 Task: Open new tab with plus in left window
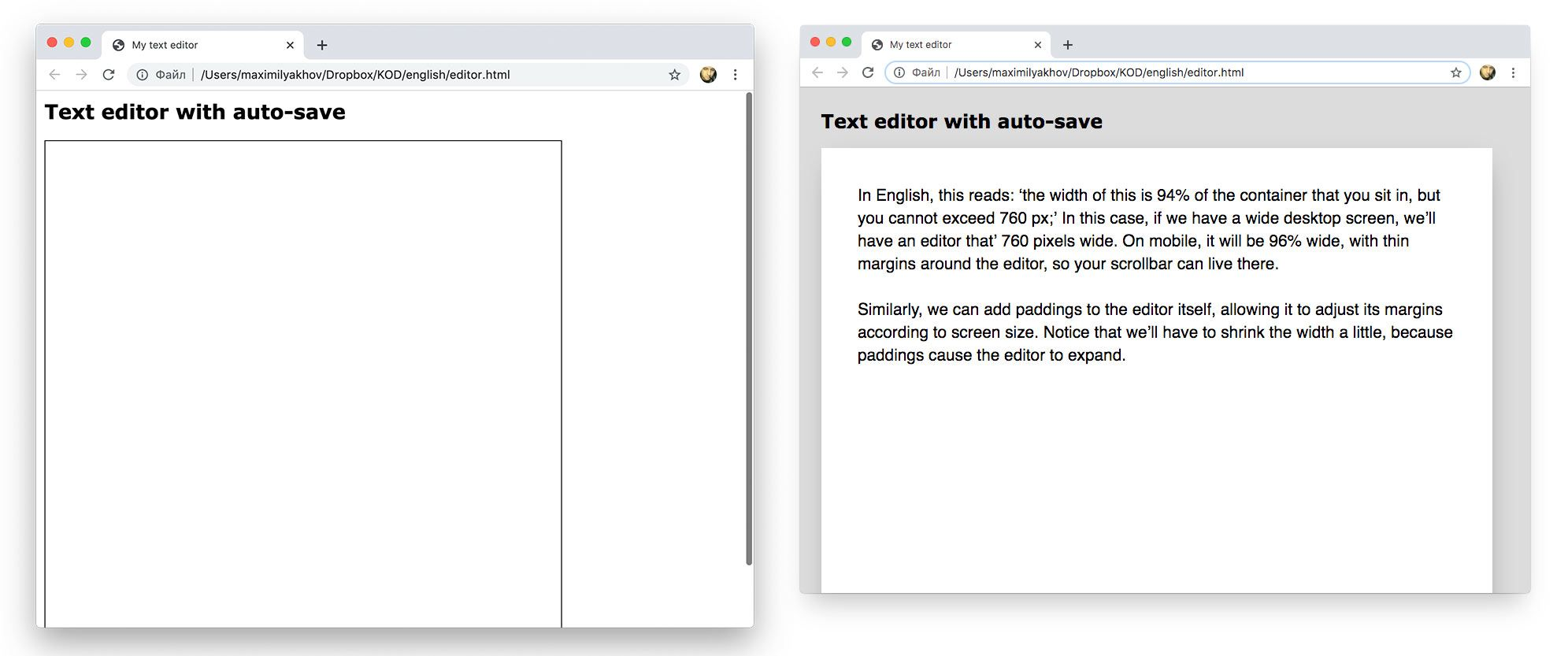click(322, 45)
